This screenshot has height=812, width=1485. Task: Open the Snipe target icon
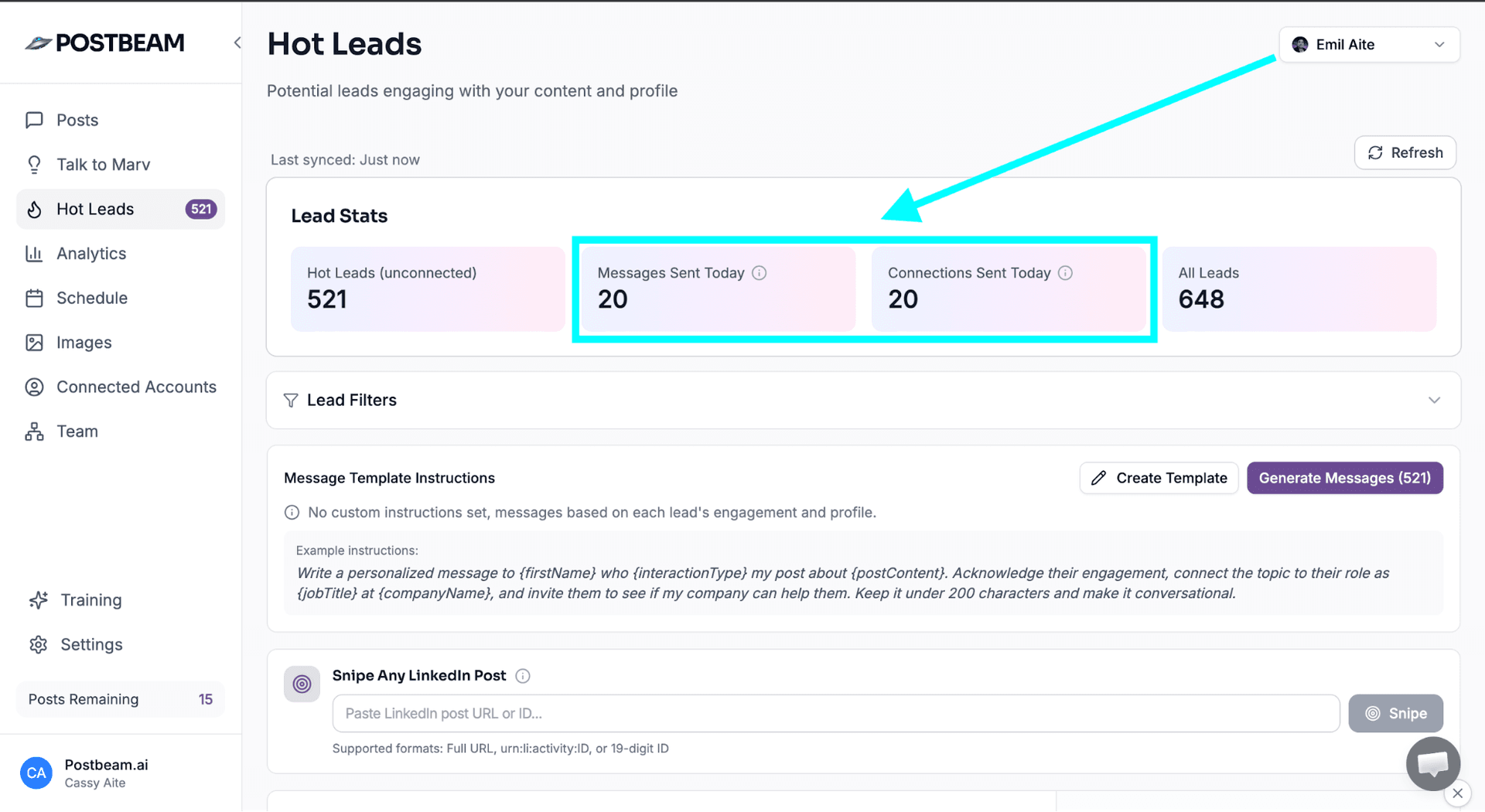(x=302, y=684)
